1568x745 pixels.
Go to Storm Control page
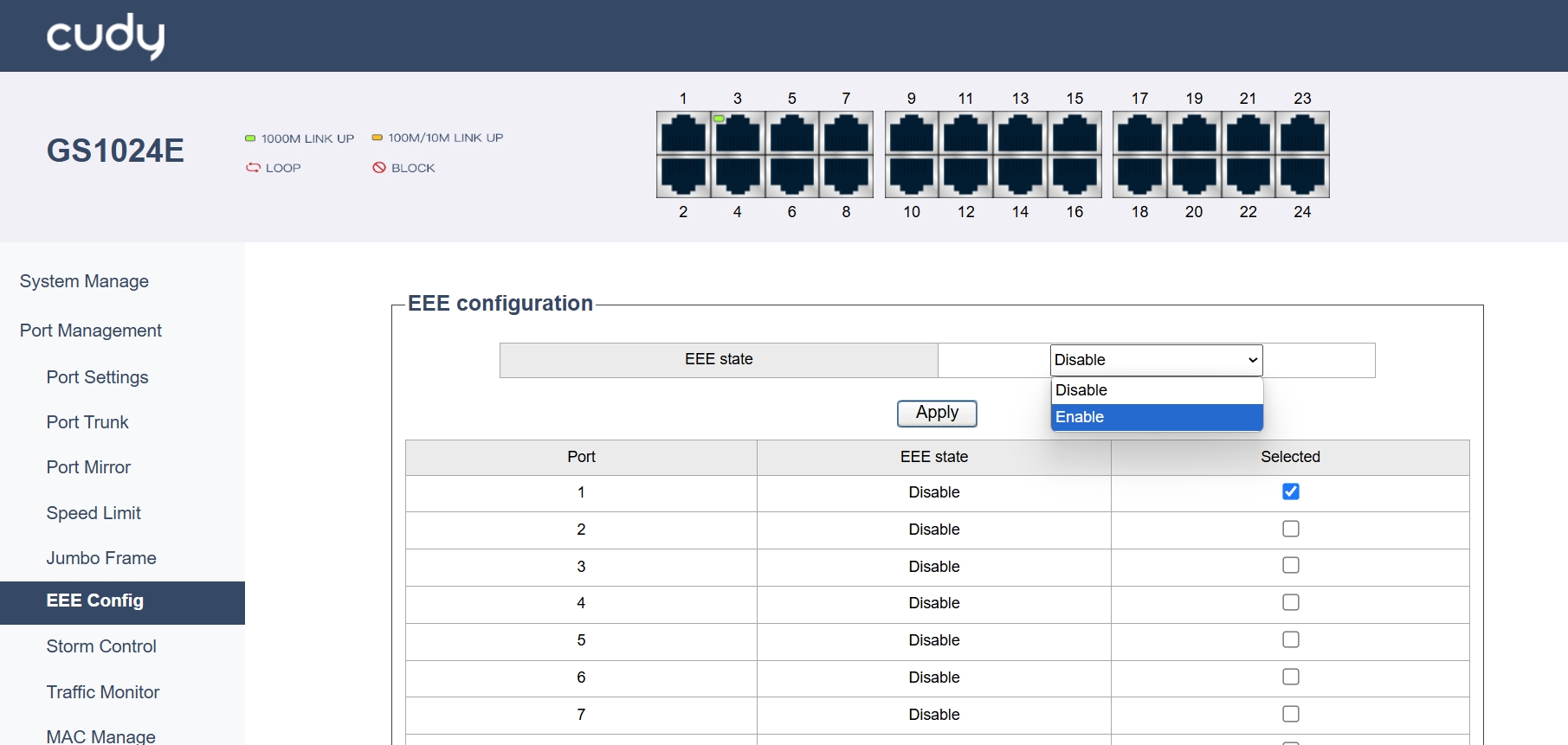pos(101,646)
